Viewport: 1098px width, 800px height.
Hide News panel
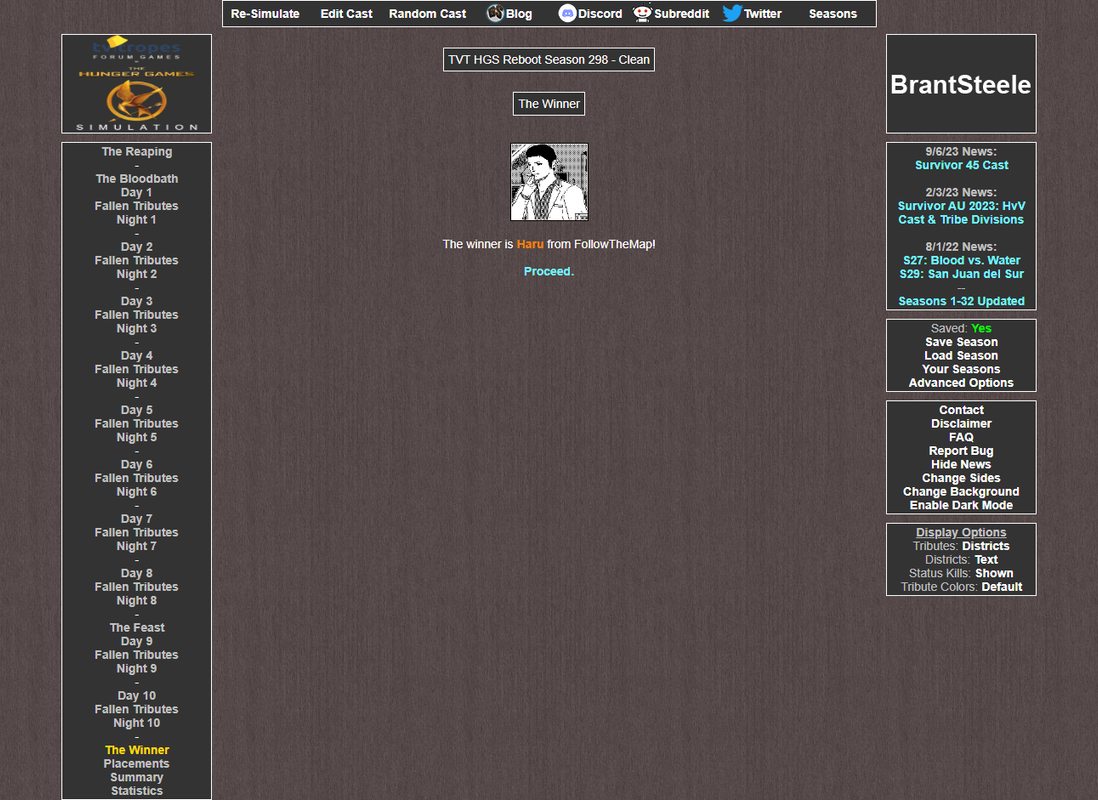(961, 464)
